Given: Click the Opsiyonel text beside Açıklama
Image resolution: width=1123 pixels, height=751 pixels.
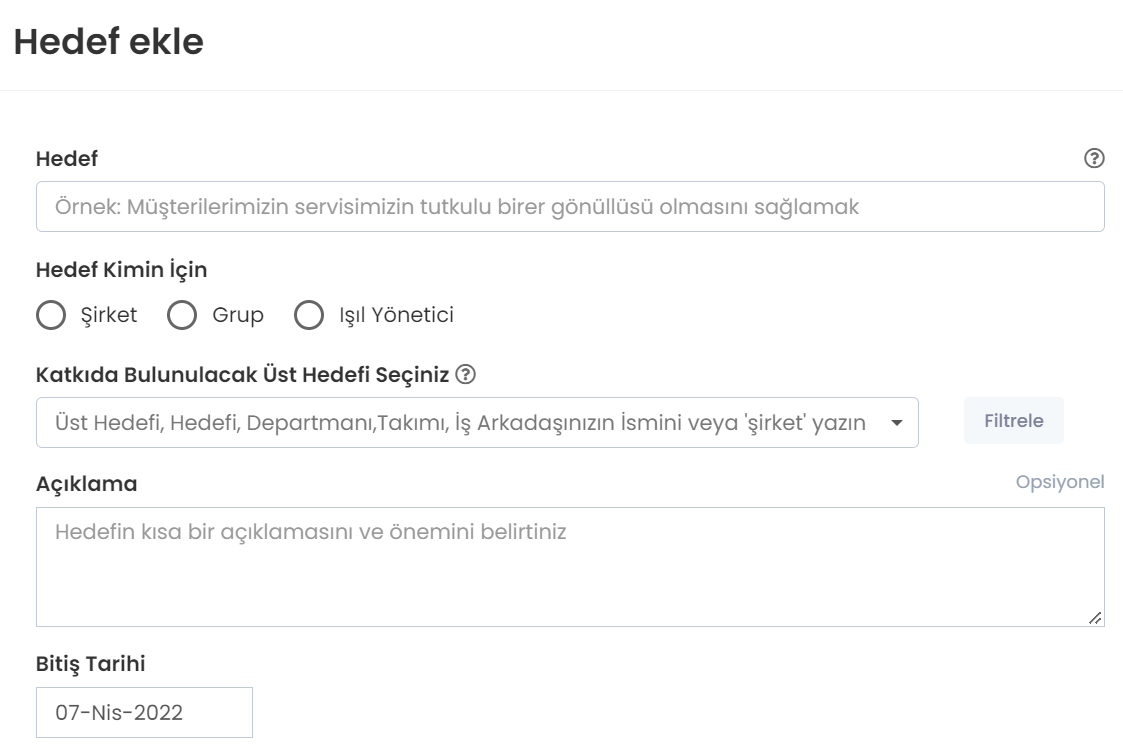Looking at the screenshot, I should [1060, 482].
